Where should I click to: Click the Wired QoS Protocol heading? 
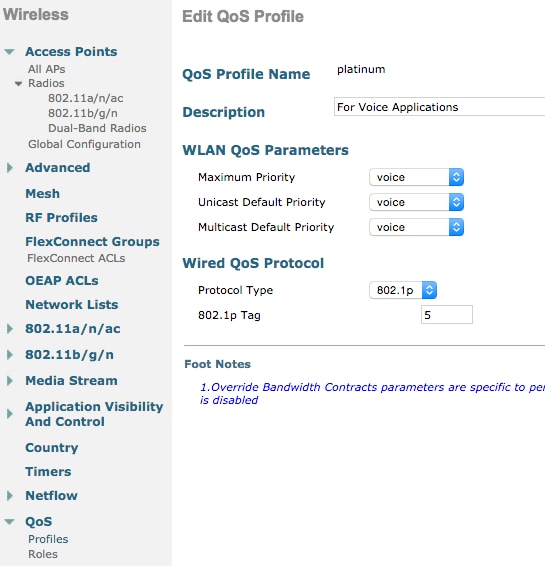tap(253, 263)
